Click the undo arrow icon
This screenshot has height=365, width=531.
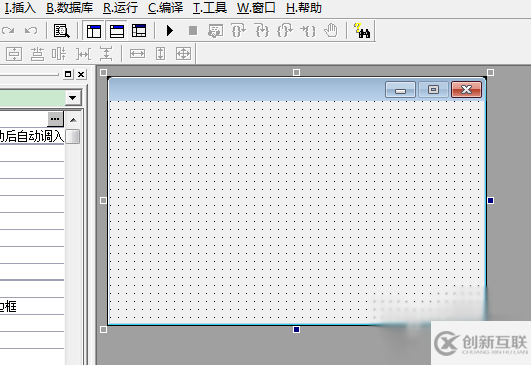tap(31, 31)
